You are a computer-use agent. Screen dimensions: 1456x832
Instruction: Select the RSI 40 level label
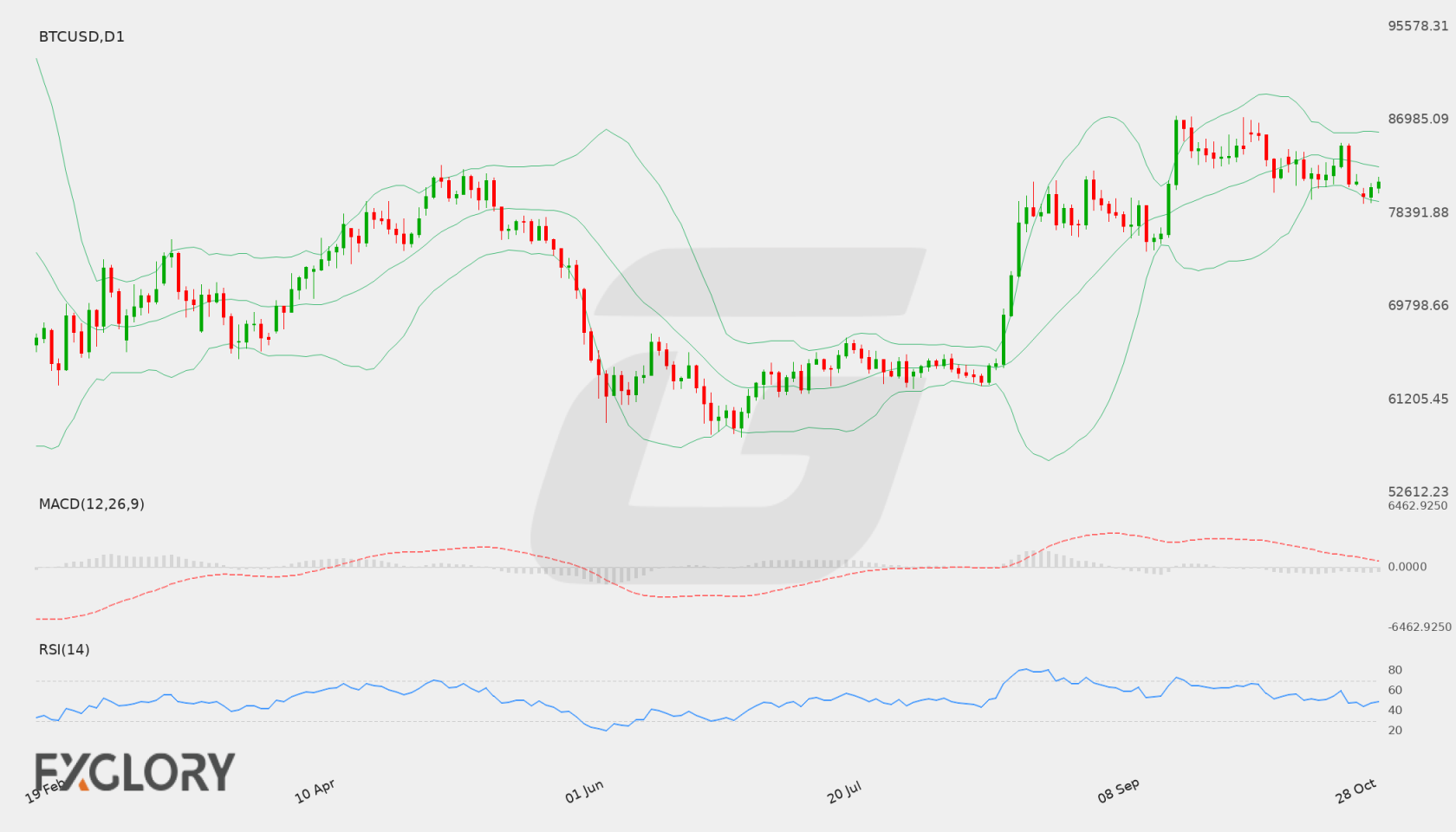(1395, 710)
